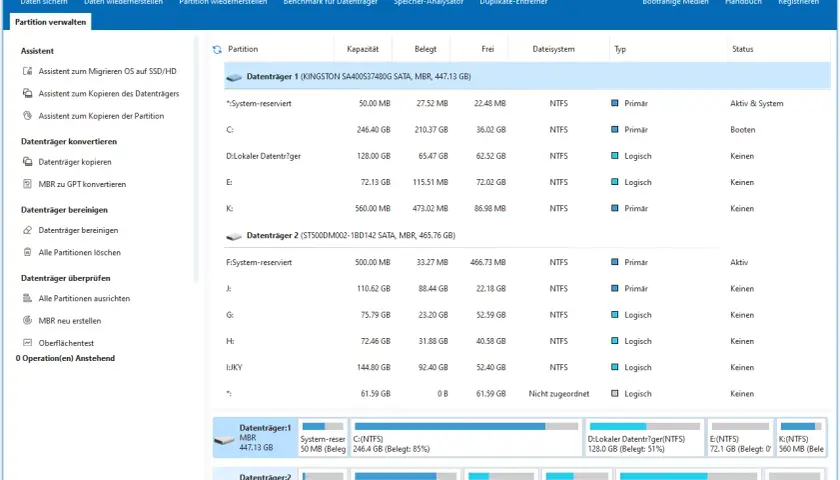Sort by the Status column header
840x480 pixels.
point(742,49)
